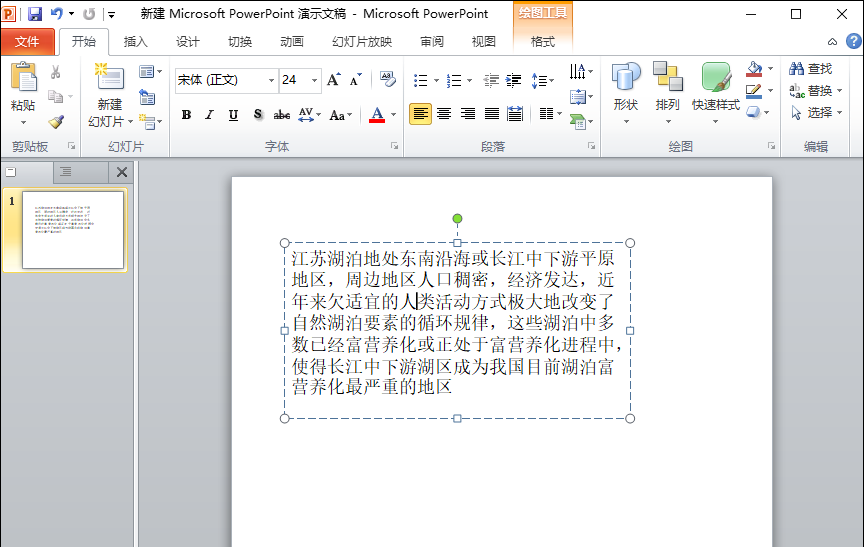Open the 审阅 tab

pos(431,42)
